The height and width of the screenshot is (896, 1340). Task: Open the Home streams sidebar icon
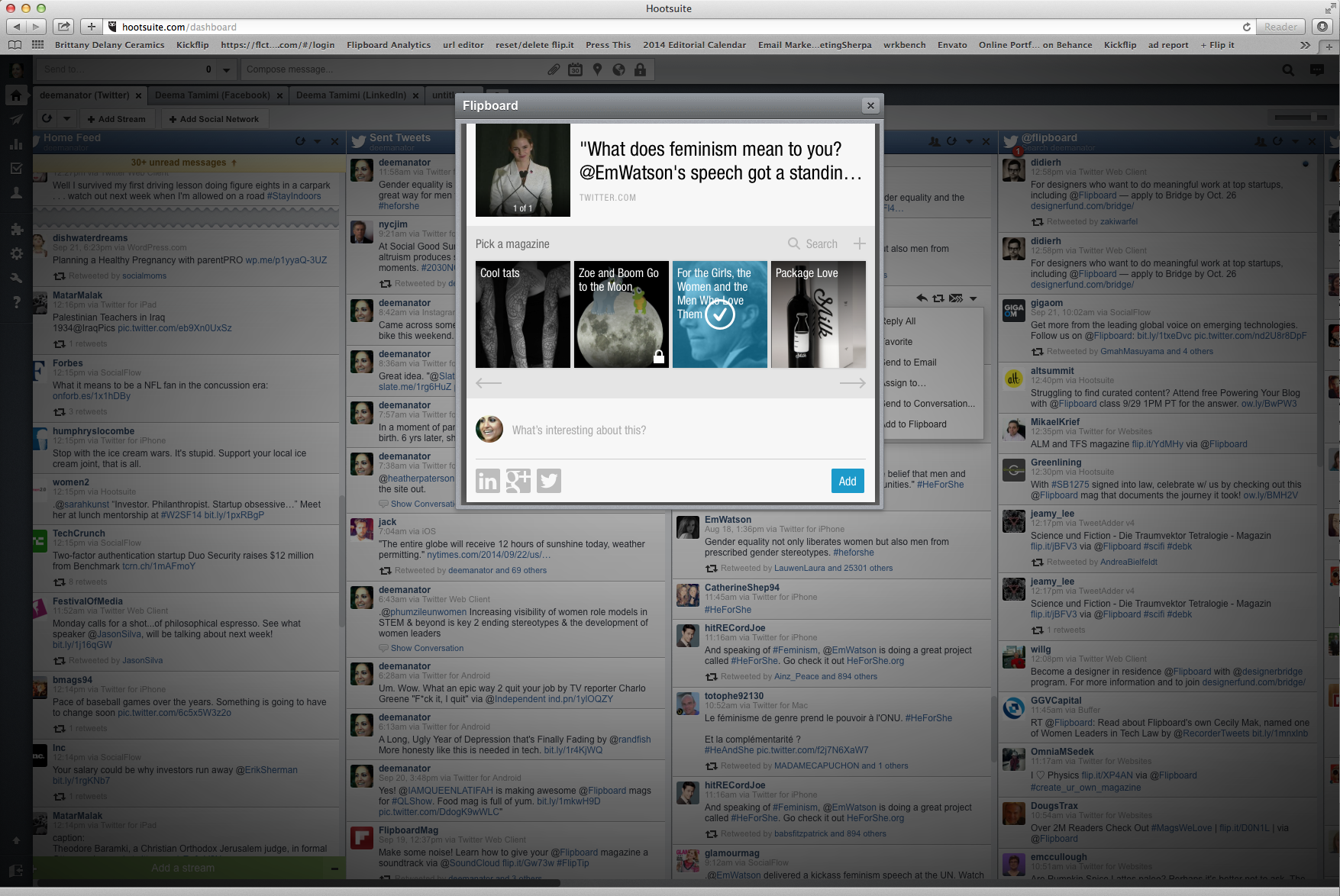point(16,95)
